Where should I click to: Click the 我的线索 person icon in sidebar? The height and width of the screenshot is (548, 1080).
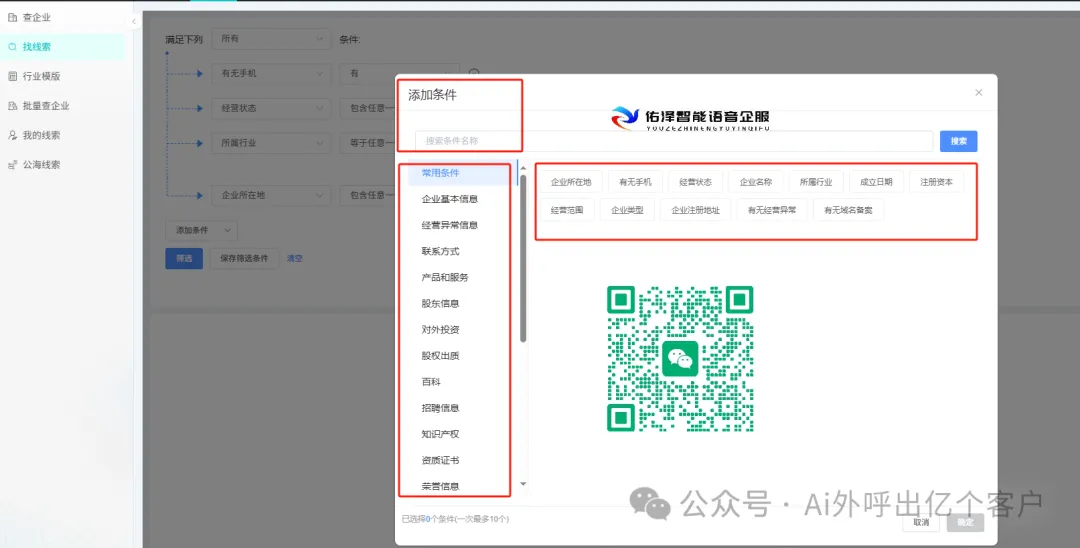[12, 136]
